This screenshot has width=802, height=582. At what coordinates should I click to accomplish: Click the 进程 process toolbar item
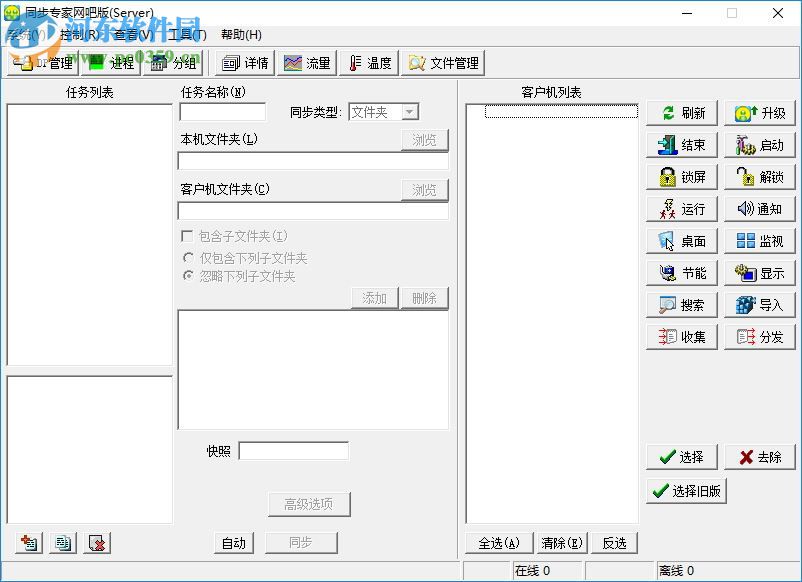[110, 62]
